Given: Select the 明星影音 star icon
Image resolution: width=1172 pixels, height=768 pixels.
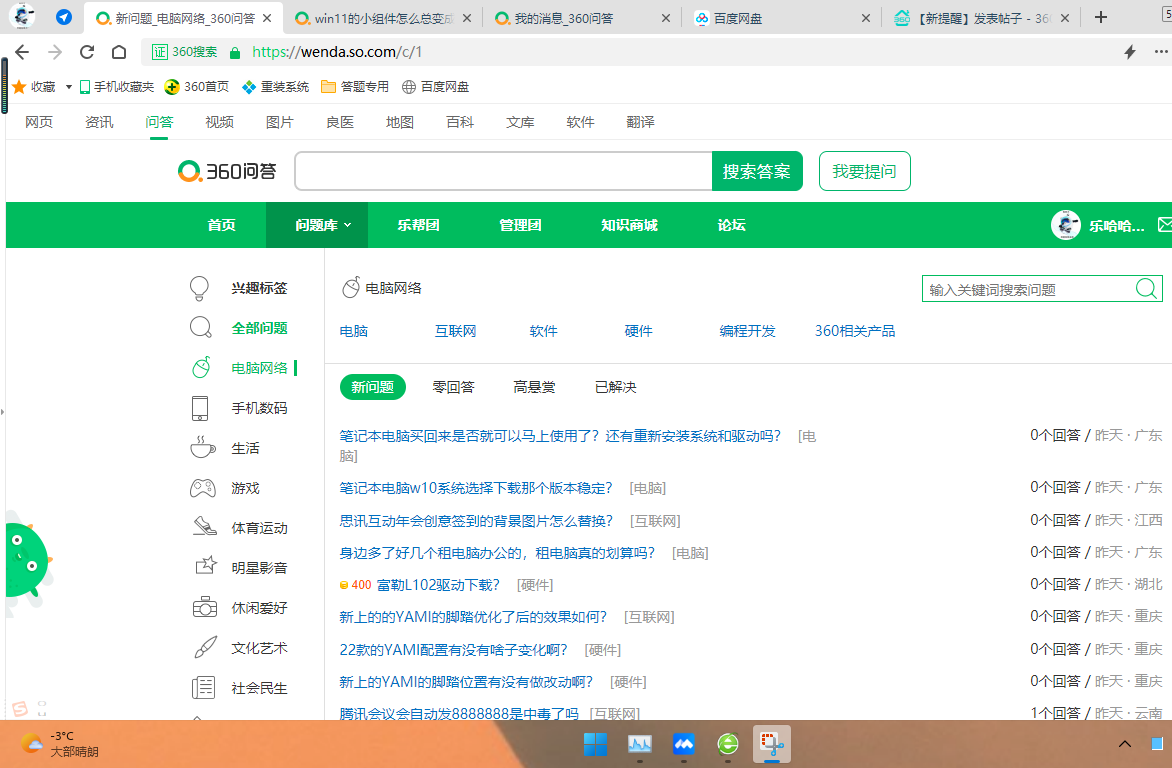Looking at the screenshot, I should (206, 566).
